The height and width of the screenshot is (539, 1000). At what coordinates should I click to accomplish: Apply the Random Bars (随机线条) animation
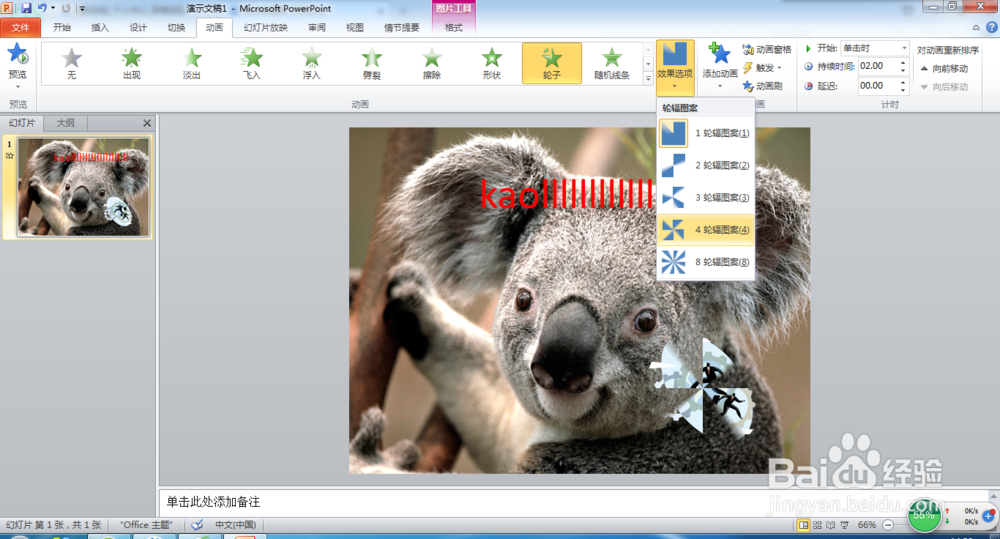(x=612, y=63)
